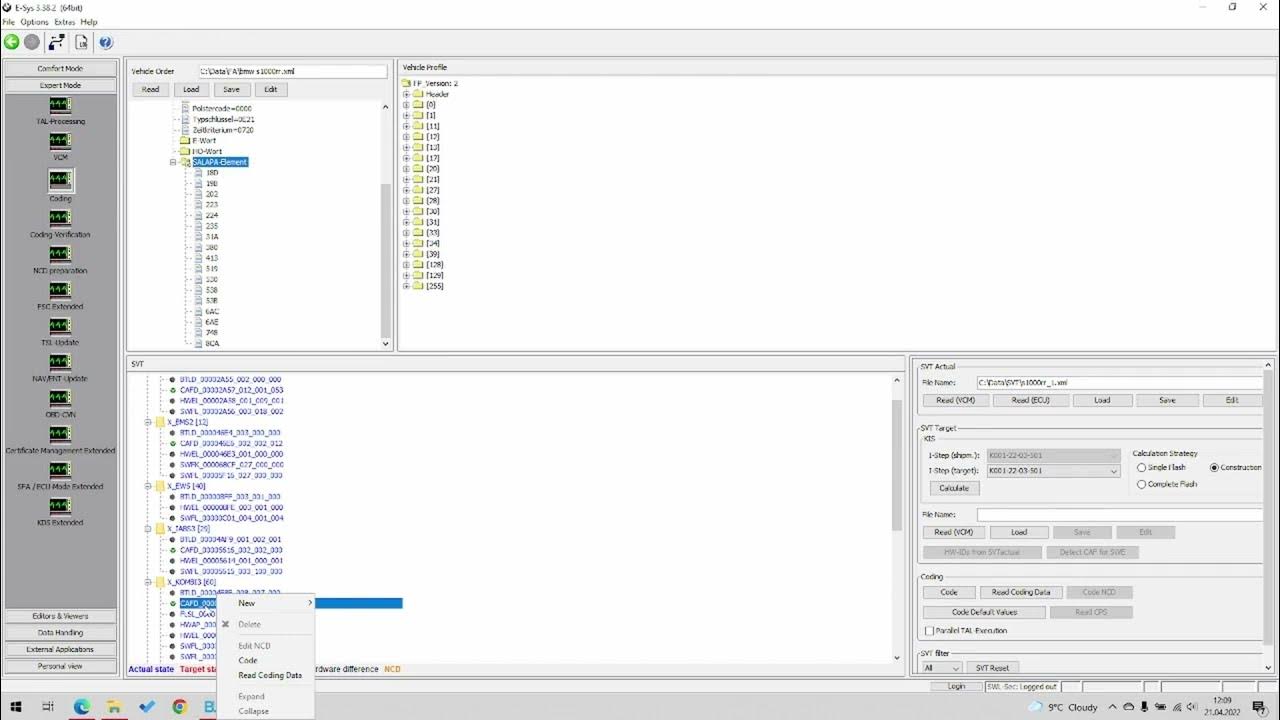Click the SVT Reset button
The image size is (1280, 720).
[992, 668]
